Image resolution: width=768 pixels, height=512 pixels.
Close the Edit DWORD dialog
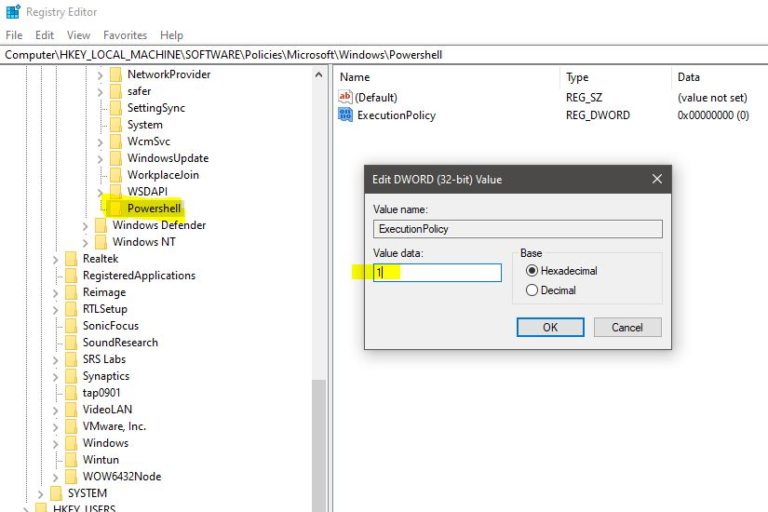tap(657, 179)
